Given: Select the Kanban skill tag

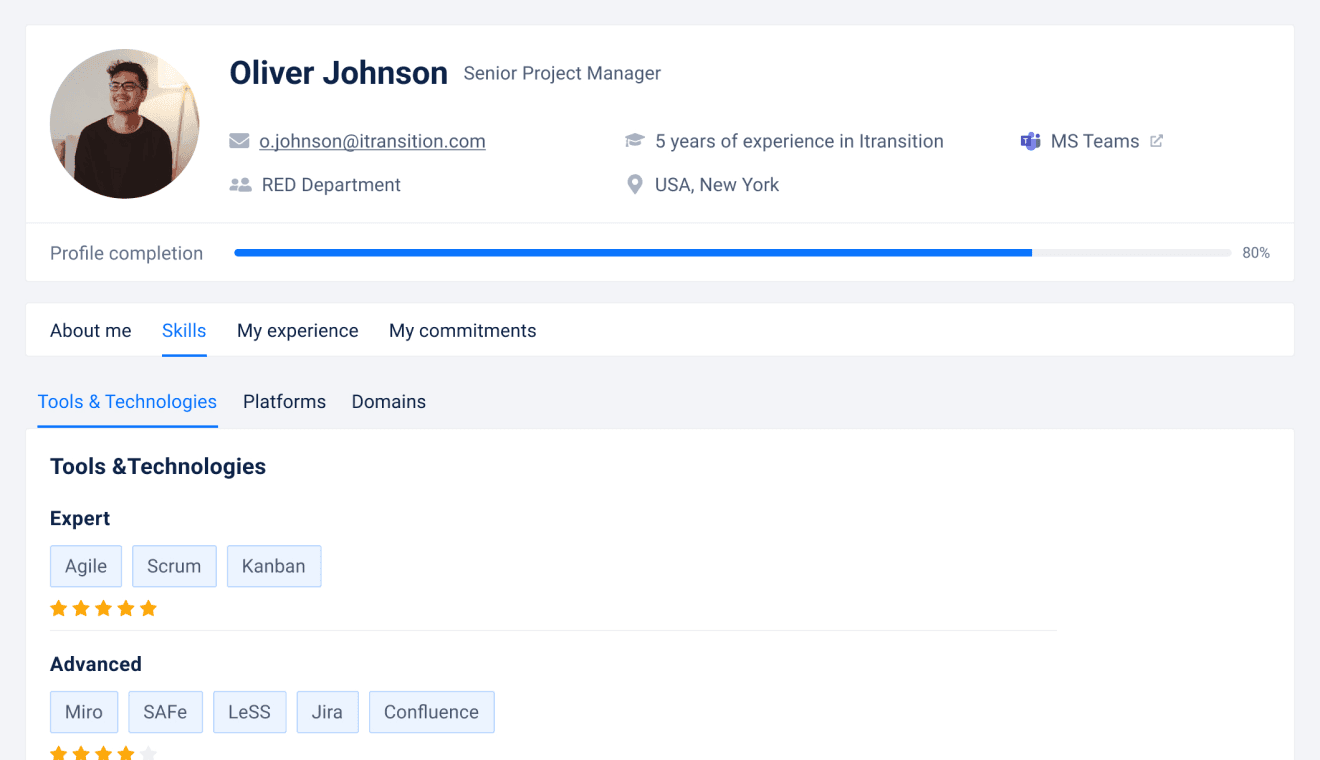Looking at the screenshot, I should pyautogui.click(x=273, y=566).
